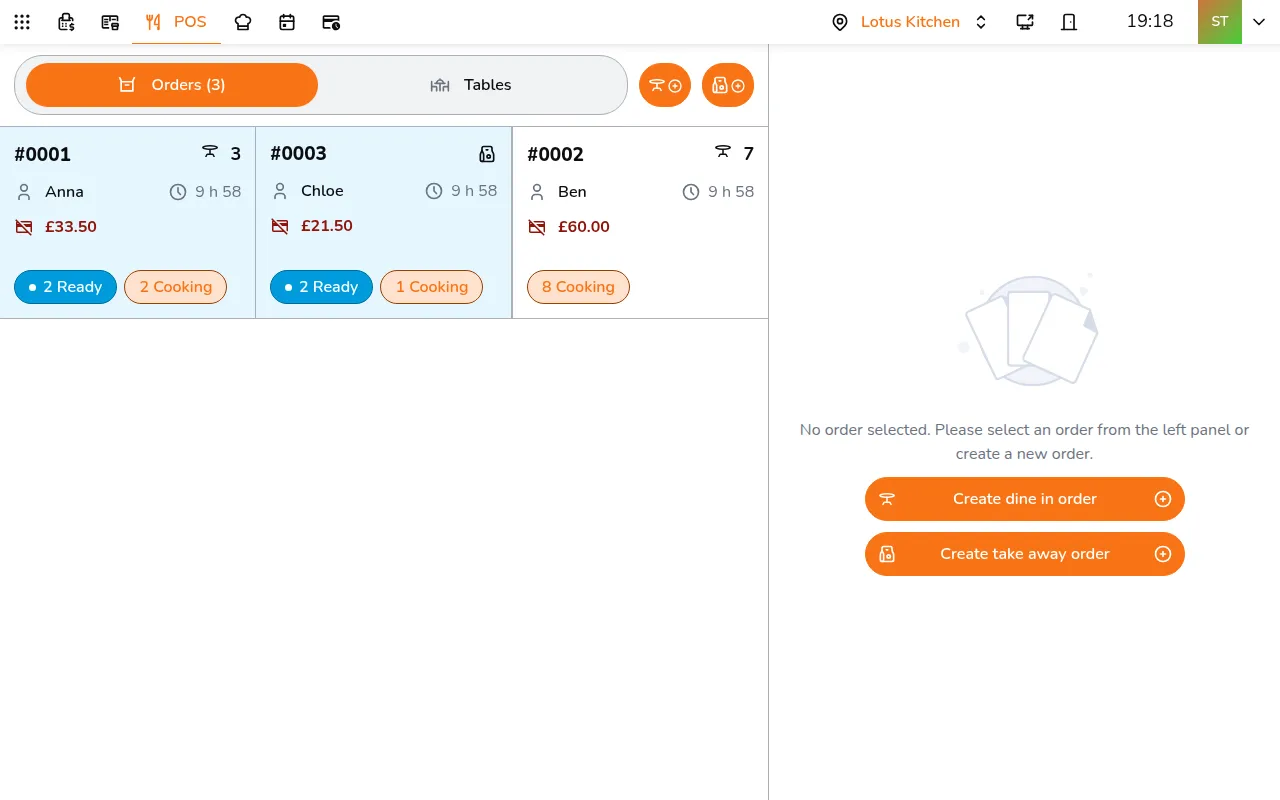1280x800 pixels.
Task: Click the table number 7 on order #0002
Action: (749, 154)
